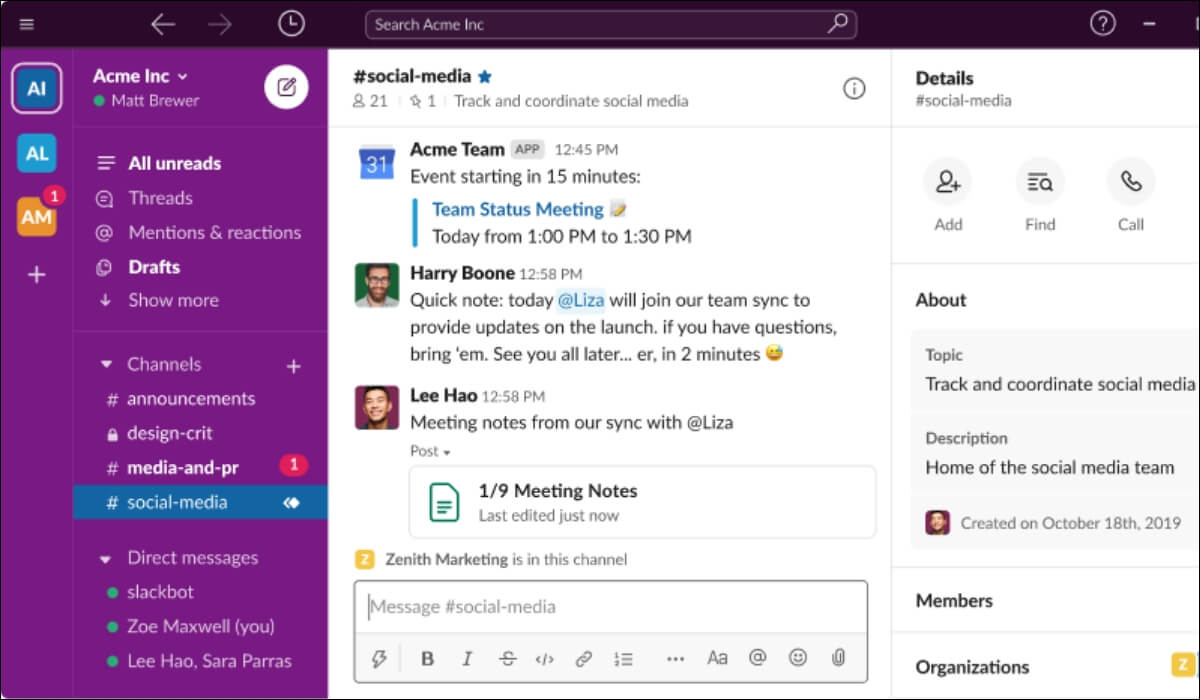Click the Zenith Marketing organization name
Viewport: 1200px width, 700px height.
point(446,559)
